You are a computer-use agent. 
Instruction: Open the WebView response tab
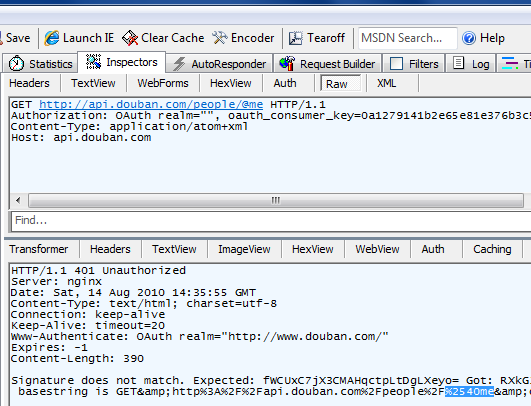tap(377, 249)
